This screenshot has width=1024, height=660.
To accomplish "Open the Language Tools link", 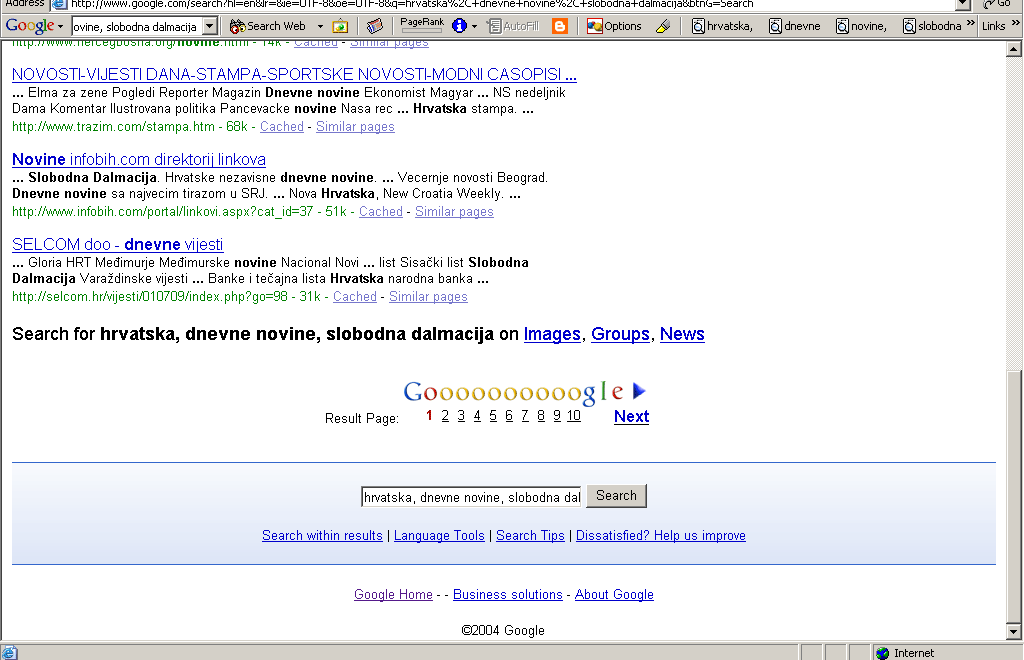I will (439, 535).
